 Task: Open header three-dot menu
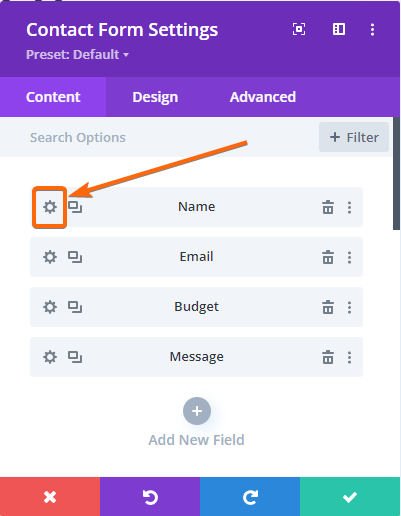(x=372, y=29)
